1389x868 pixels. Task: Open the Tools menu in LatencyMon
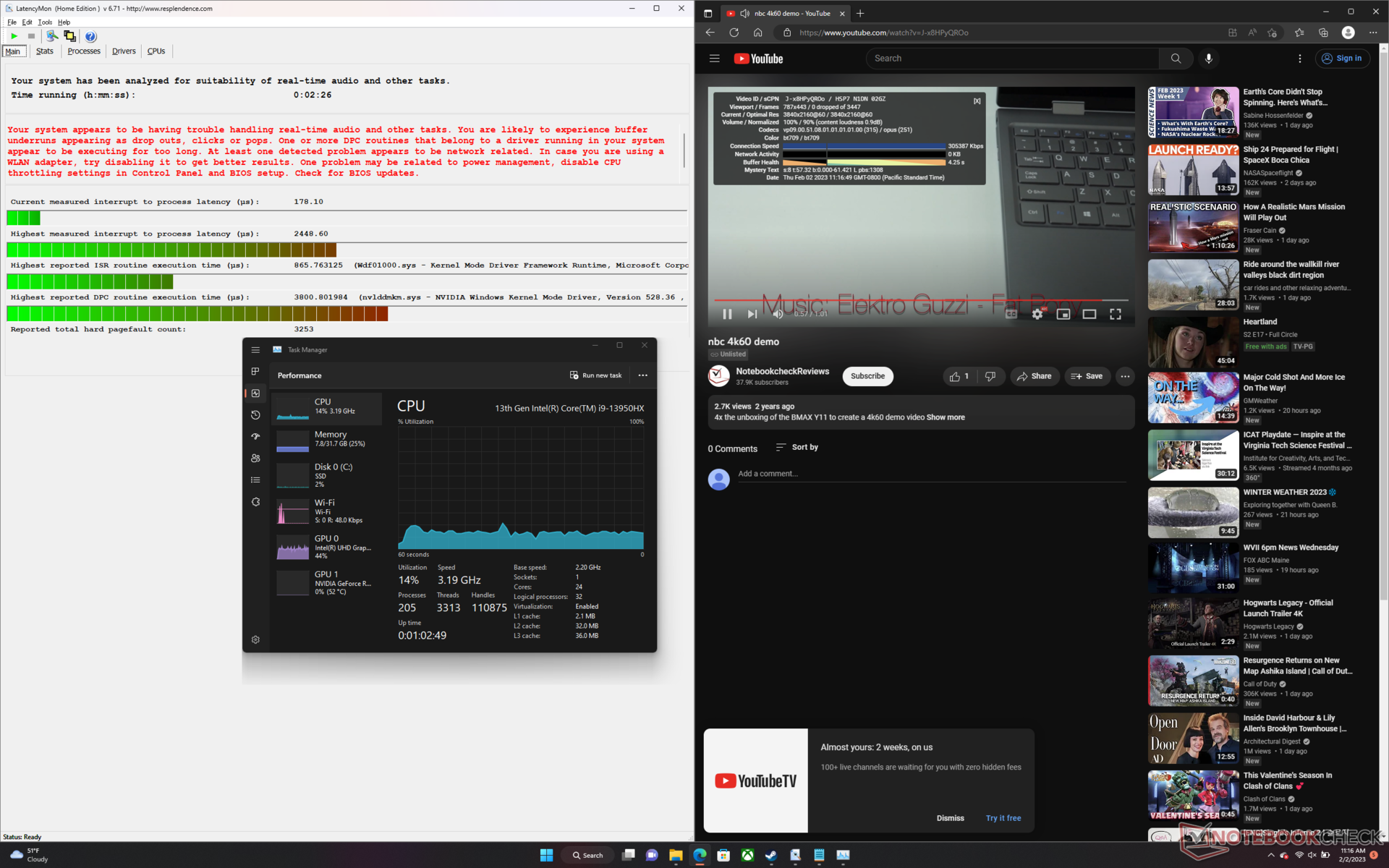tap(45, 22)
